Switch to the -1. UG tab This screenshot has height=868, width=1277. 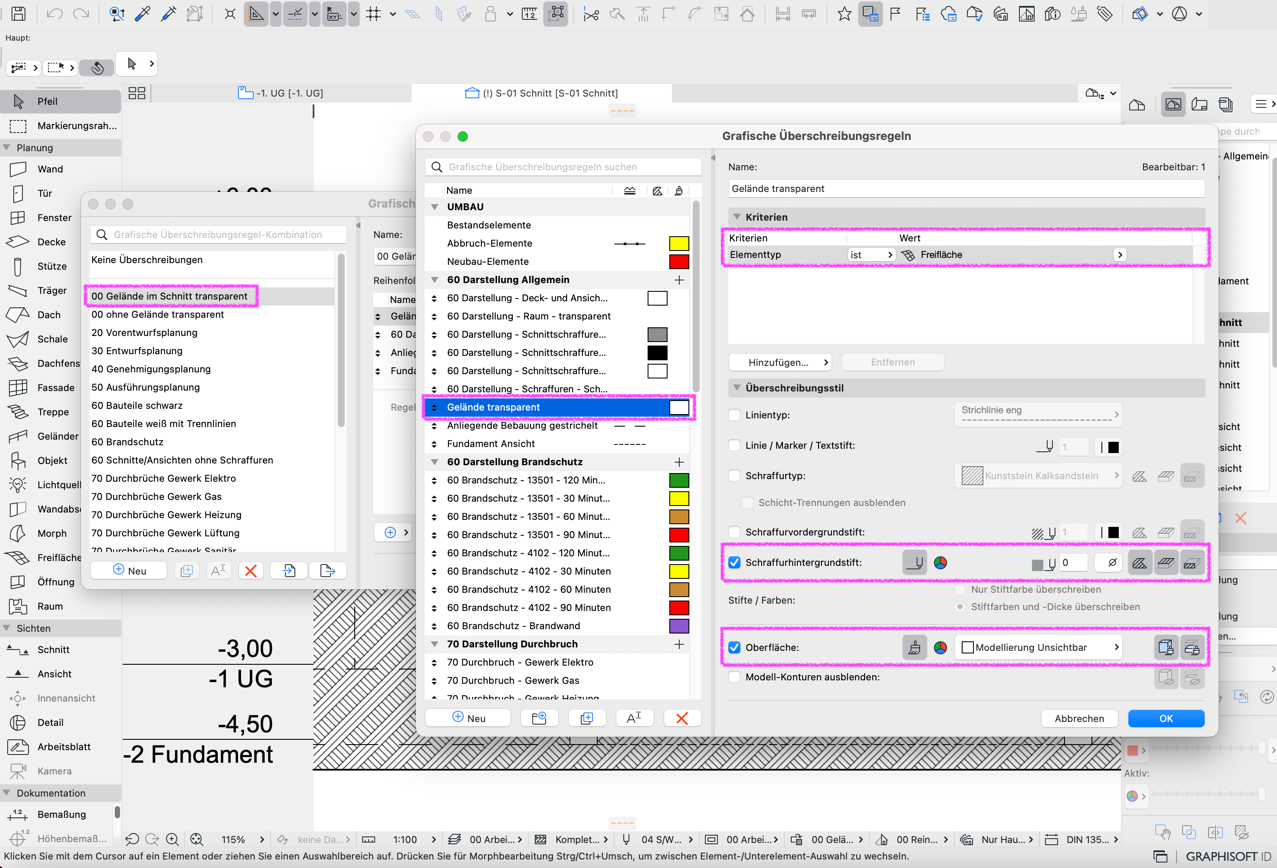281,93
